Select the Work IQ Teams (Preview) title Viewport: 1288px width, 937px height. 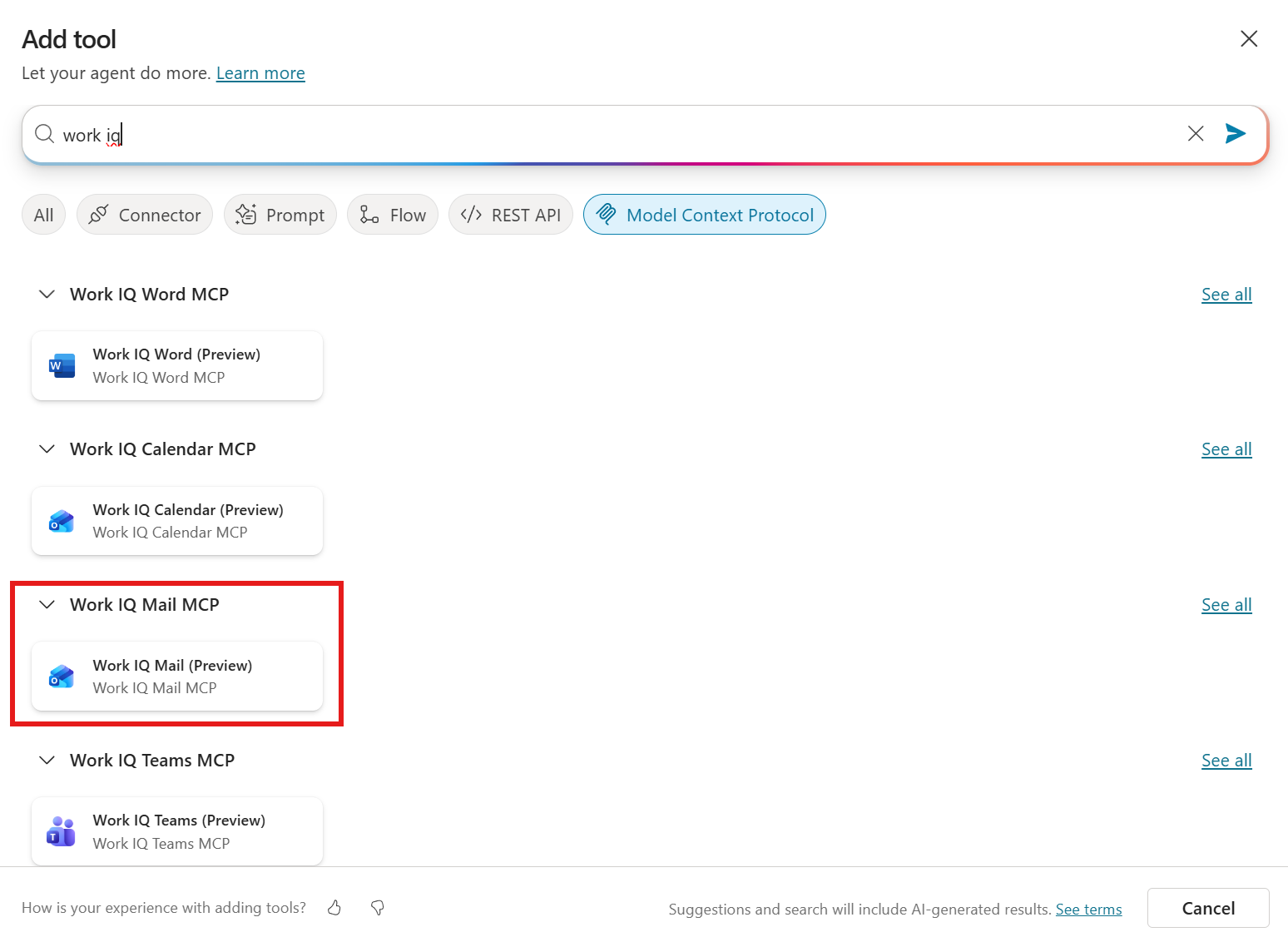179,820
